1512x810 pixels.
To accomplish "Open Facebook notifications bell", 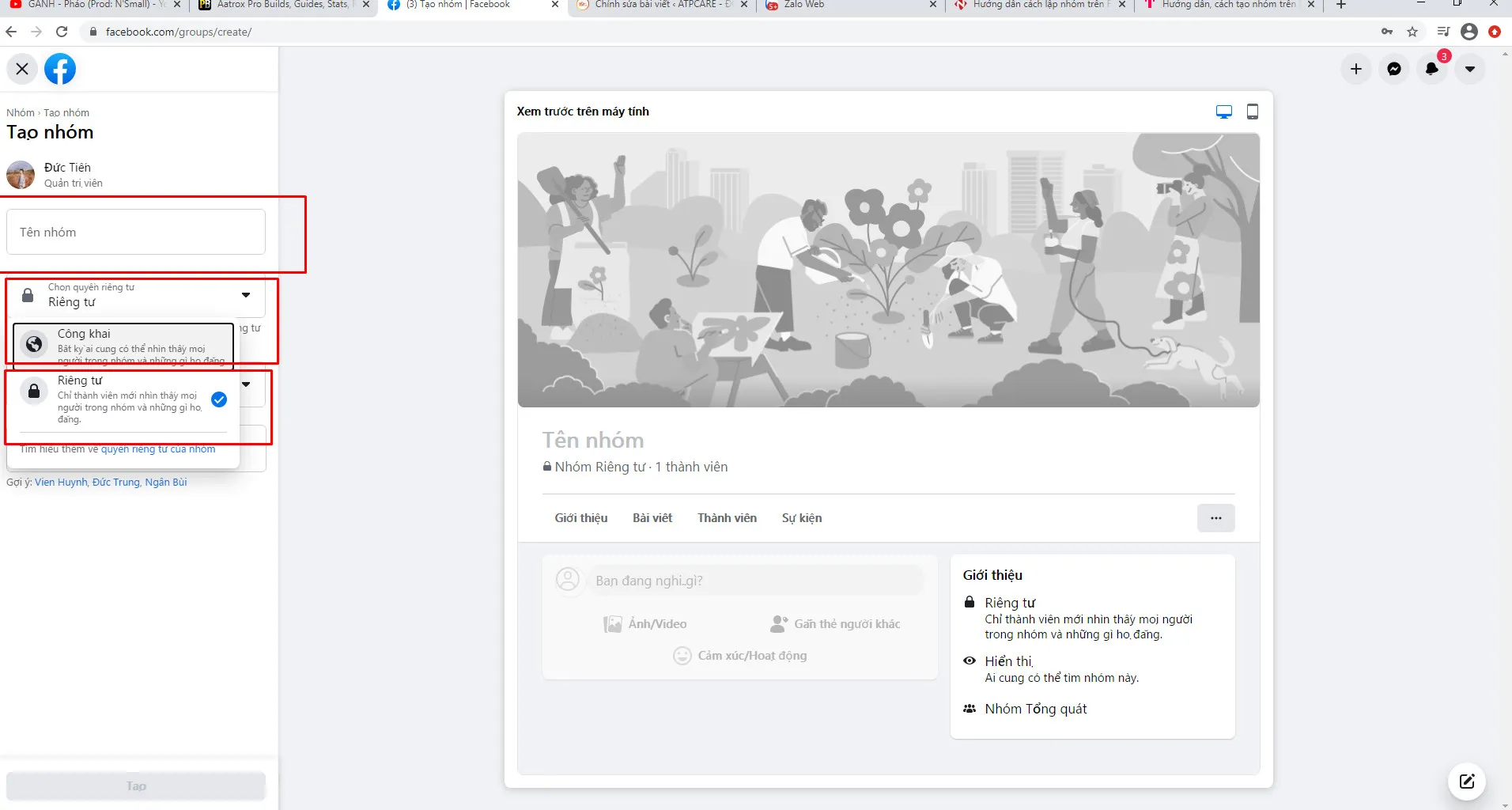I will pos(1432,69).
